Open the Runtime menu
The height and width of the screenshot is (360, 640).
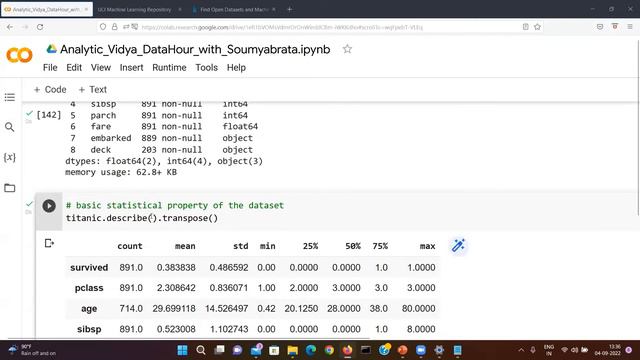(169, 68)
